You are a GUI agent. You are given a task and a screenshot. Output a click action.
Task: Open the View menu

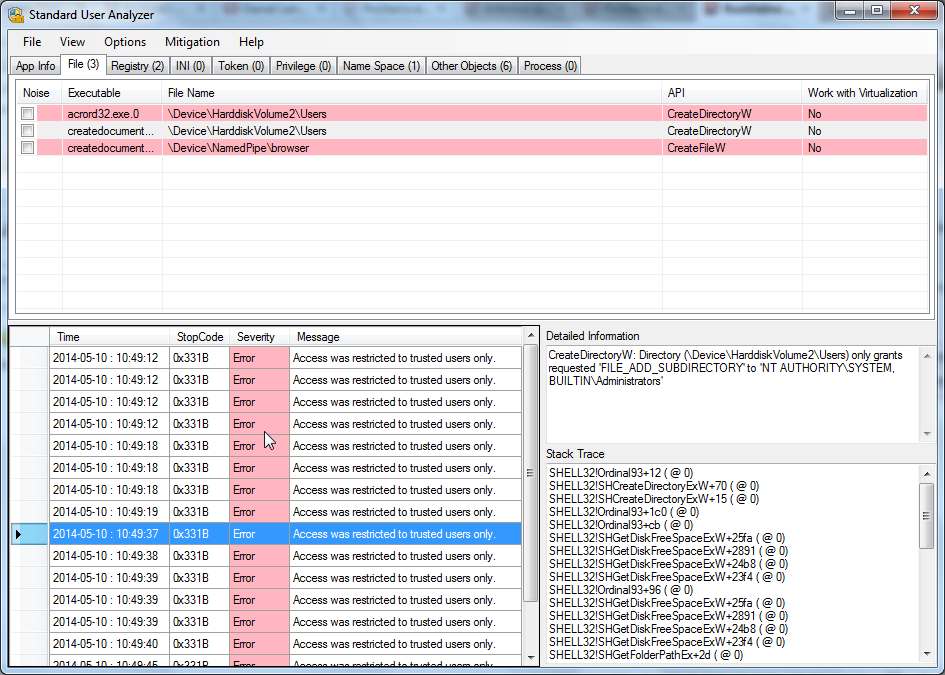72,42
